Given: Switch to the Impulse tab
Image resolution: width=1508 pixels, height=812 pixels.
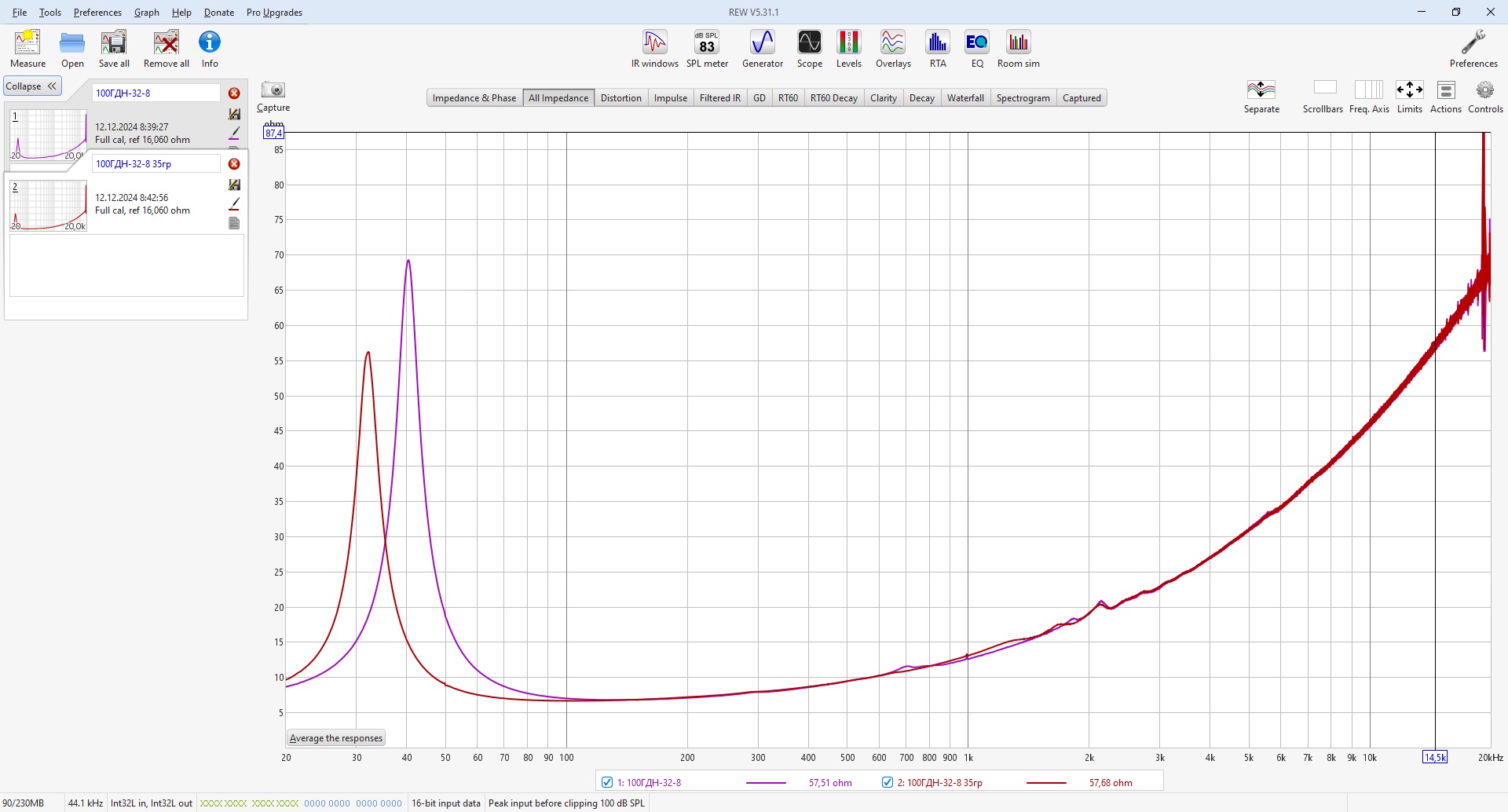Looking at the screenshot, I should point(671,98).
